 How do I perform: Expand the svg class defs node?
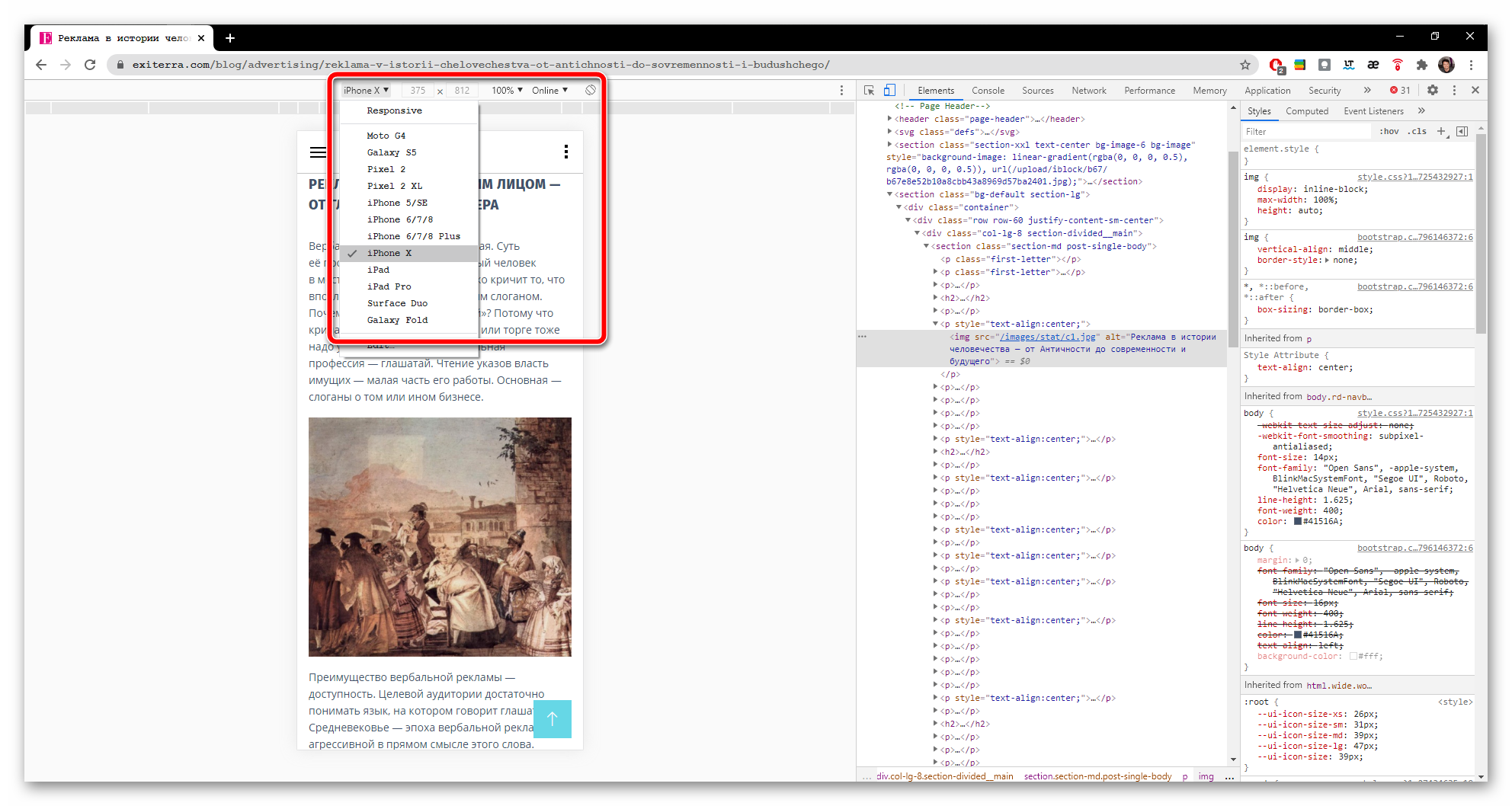click(x=889, y=132)
